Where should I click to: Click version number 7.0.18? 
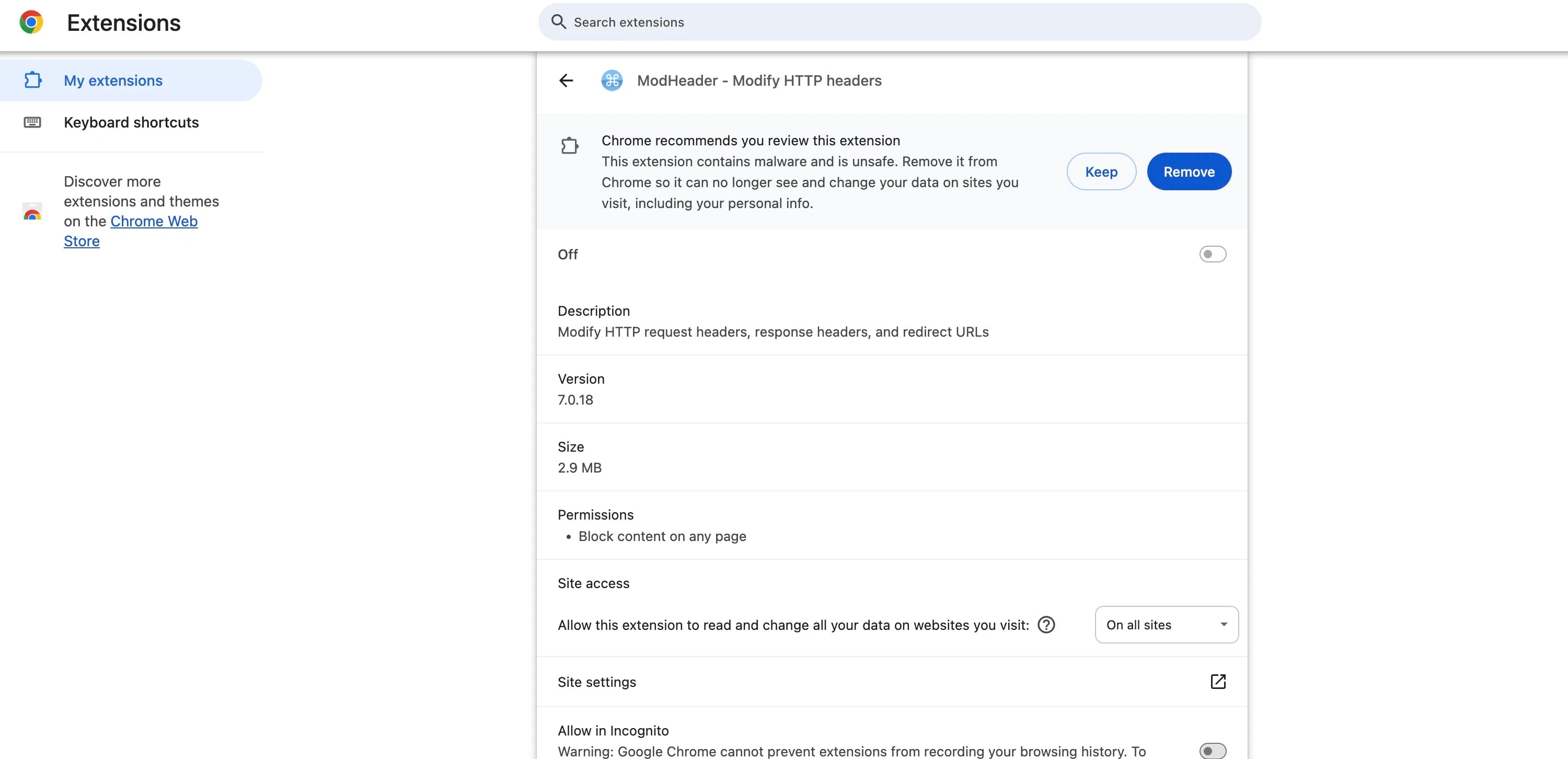574,400
